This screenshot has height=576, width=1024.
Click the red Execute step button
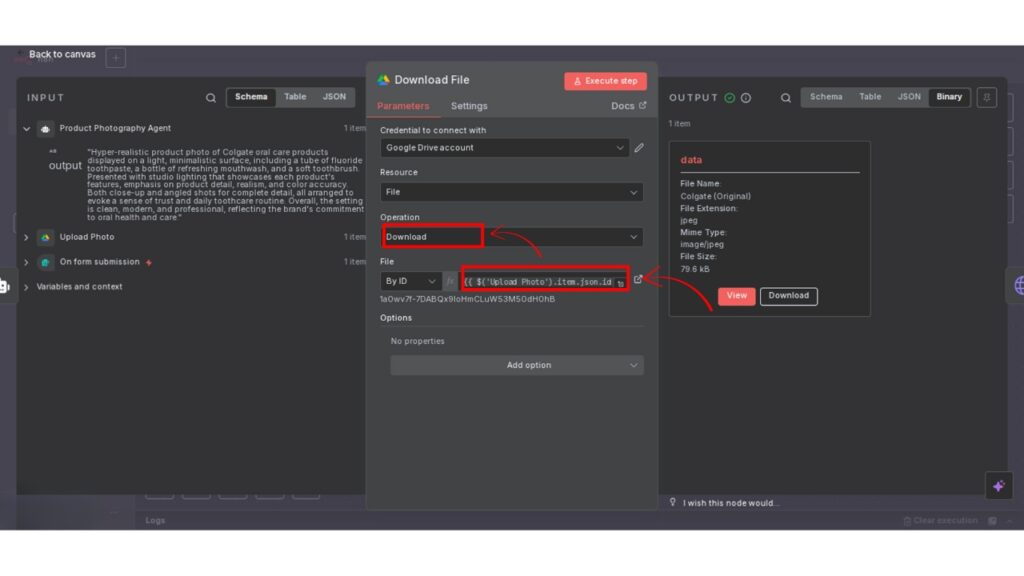click(x=605, y=81)
